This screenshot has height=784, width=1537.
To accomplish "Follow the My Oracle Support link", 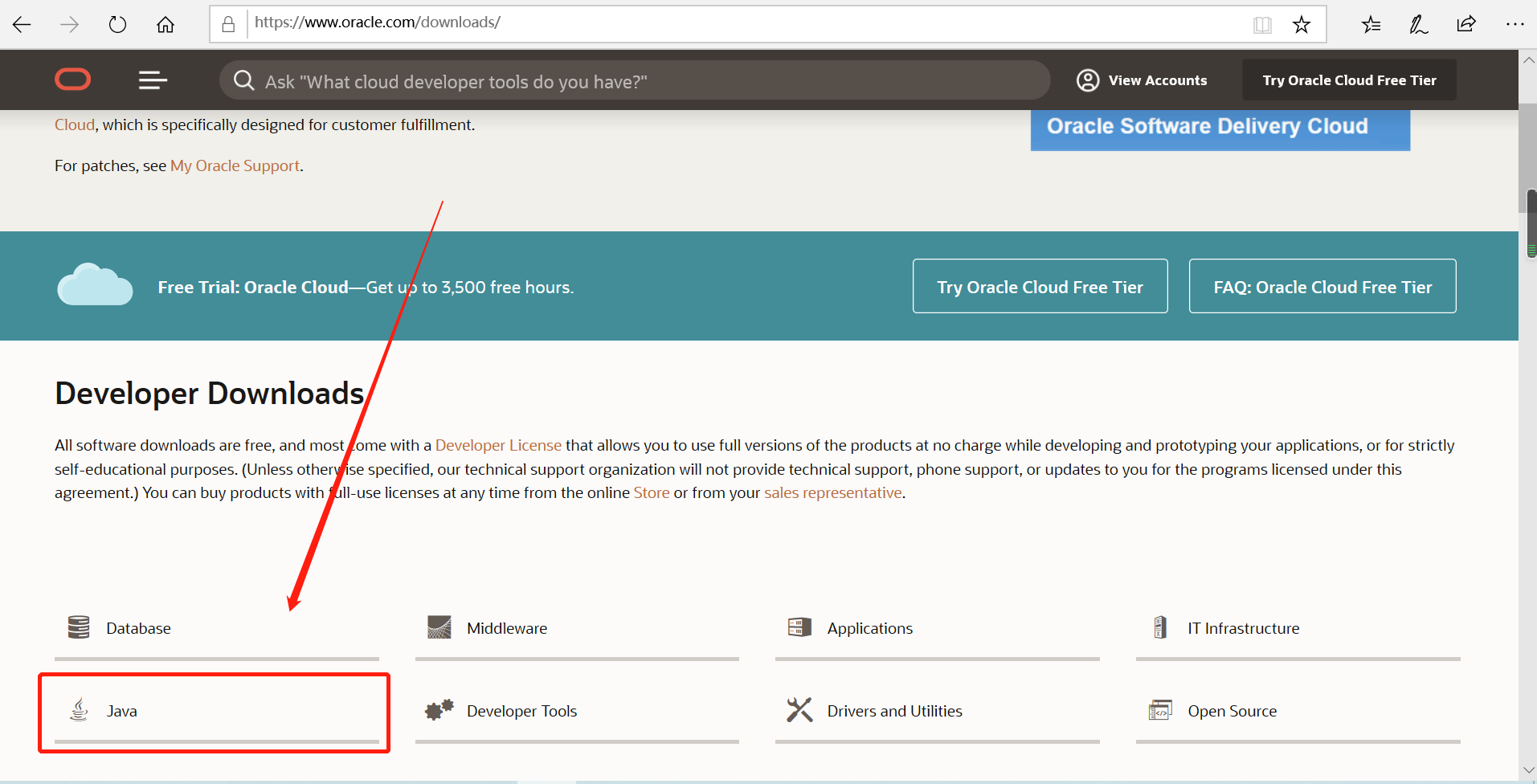I will coord(235,165).
